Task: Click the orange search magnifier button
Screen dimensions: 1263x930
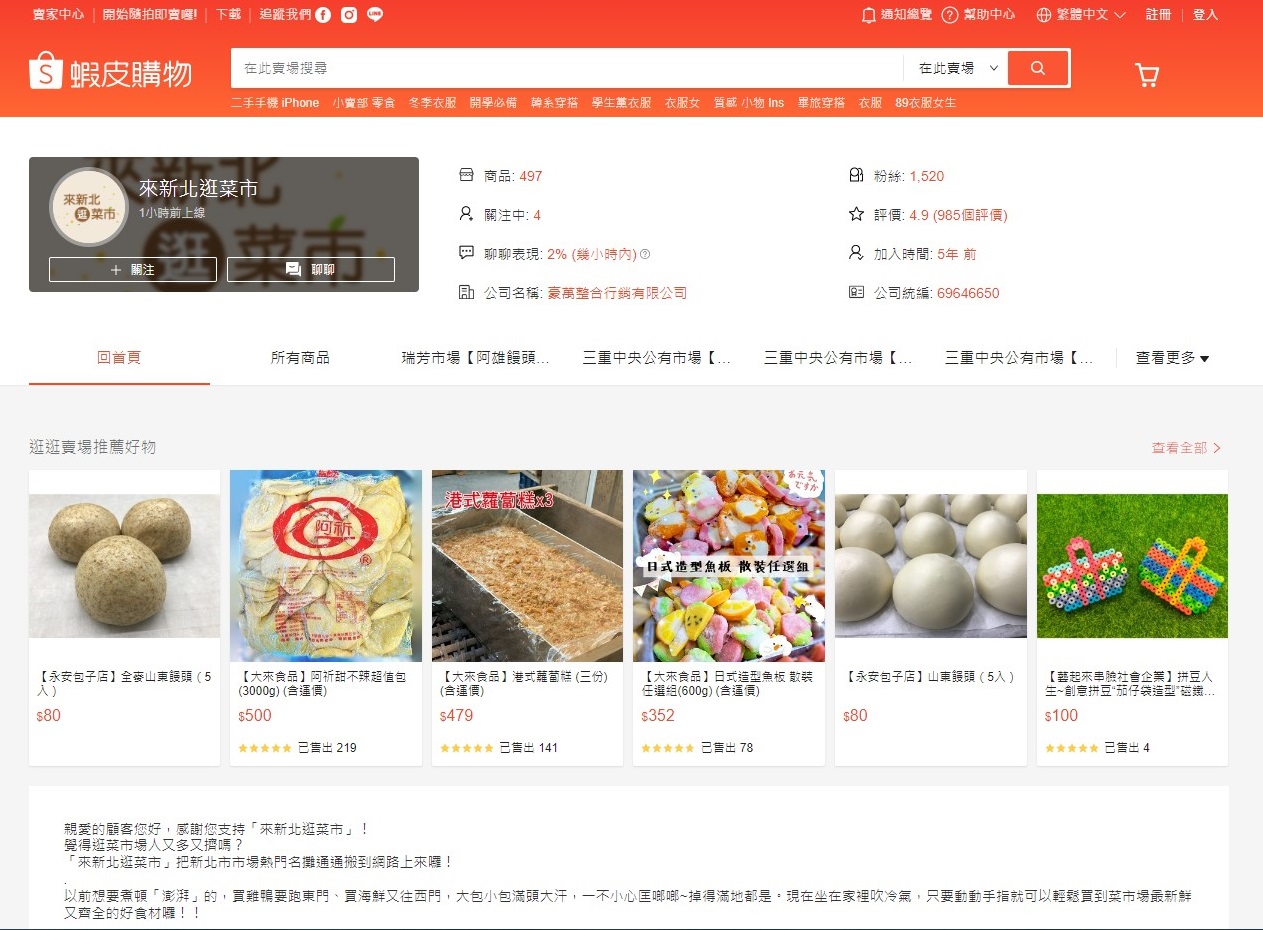Action: tap(1038, 68)
